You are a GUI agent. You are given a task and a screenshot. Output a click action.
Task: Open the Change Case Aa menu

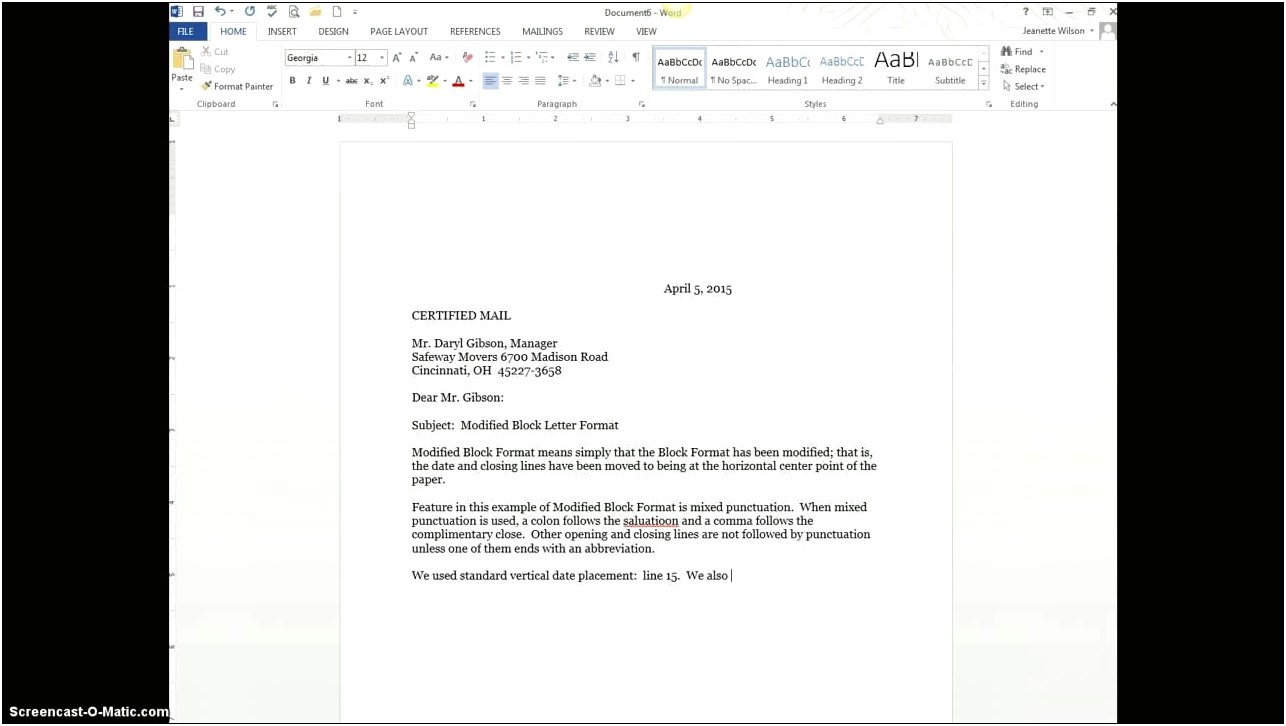[x=439, y=58]
